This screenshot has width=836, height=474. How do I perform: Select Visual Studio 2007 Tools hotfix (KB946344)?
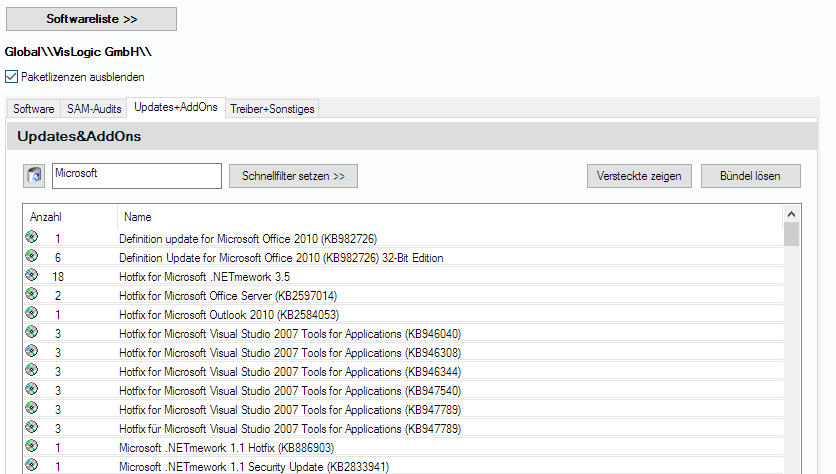[290, 372]
